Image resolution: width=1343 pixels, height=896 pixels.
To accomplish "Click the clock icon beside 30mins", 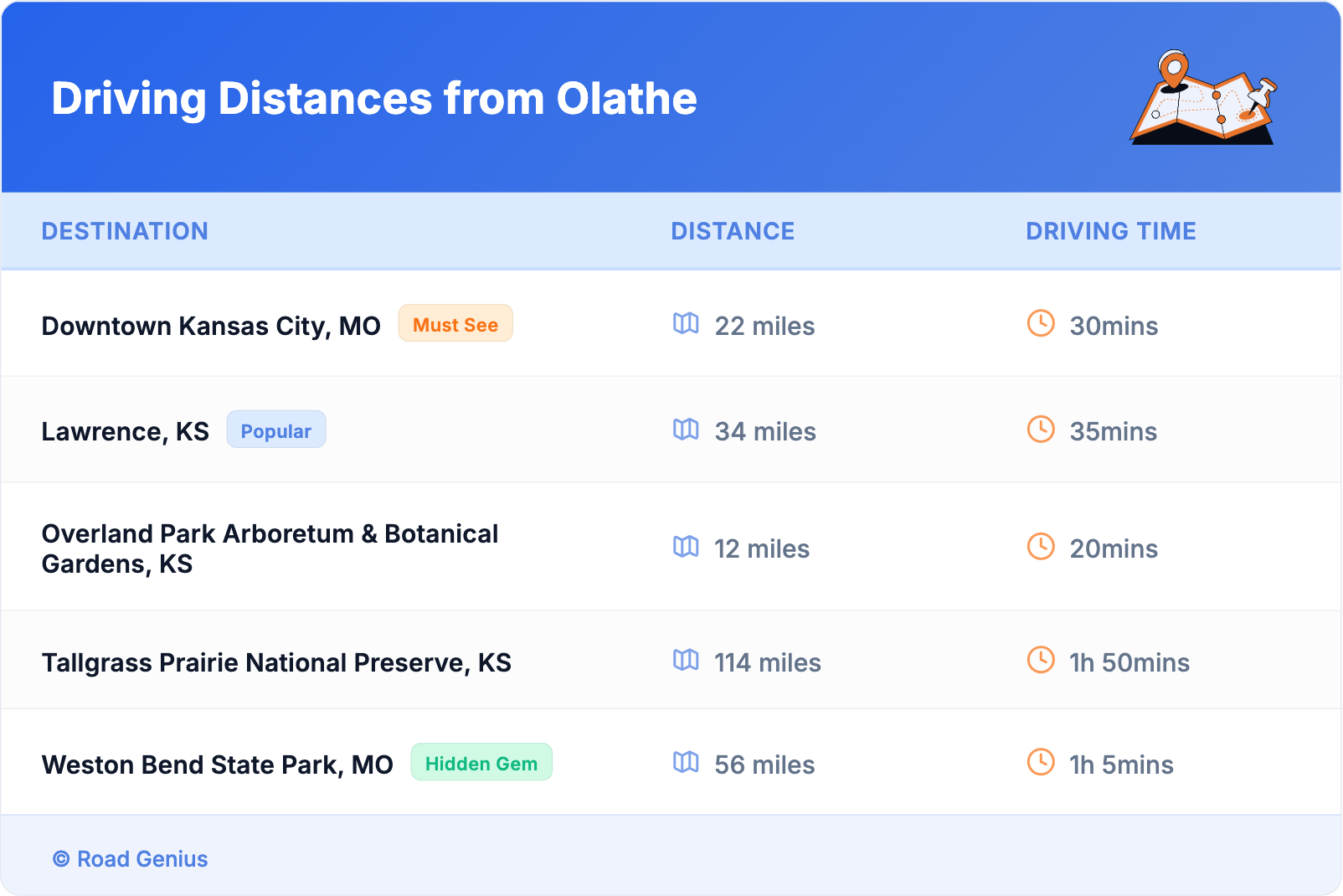I will tap(1041, 323).
